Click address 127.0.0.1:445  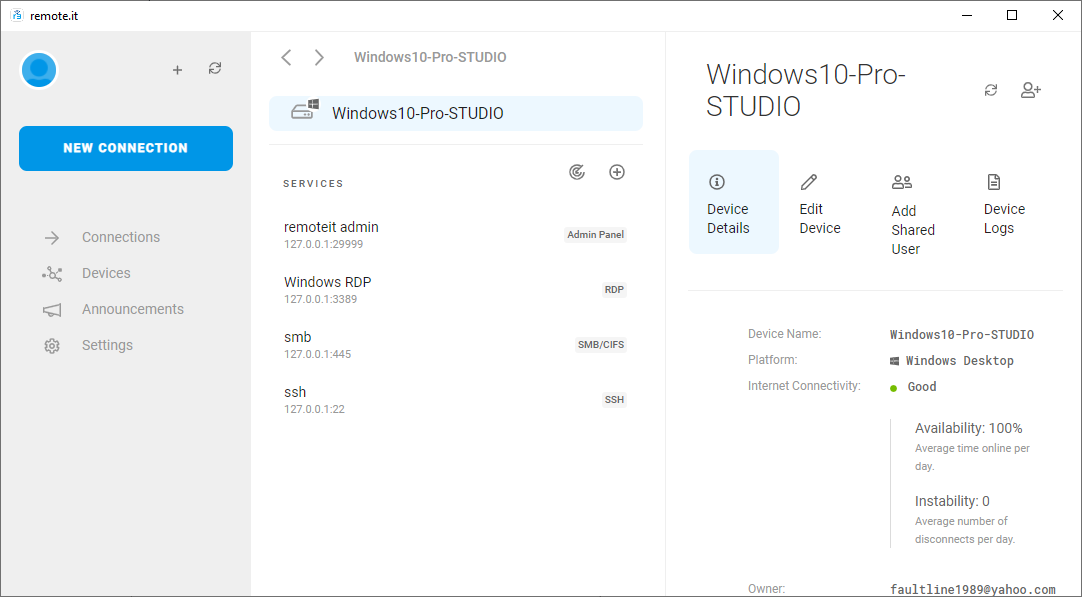[x=317, y=354]
